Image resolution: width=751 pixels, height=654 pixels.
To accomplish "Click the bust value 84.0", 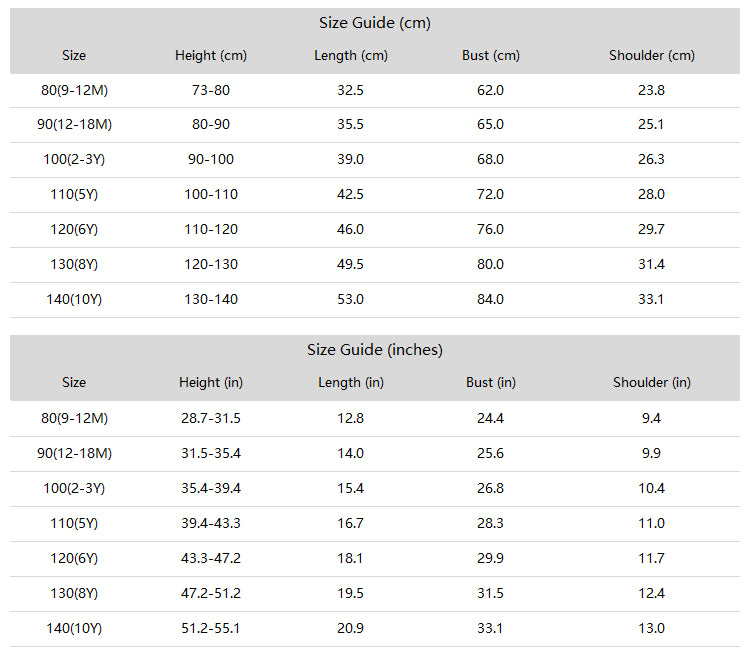I will coord(490,299).
